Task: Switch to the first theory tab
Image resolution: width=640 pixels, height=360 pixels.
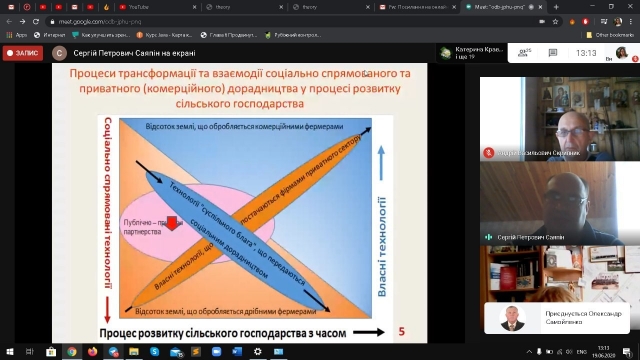Action: [x=244, y=7]
